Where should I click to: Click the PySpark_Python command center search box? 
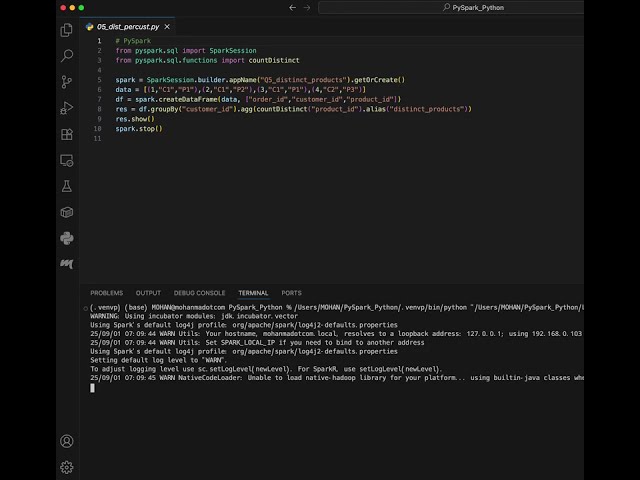(x=451, y=7)
